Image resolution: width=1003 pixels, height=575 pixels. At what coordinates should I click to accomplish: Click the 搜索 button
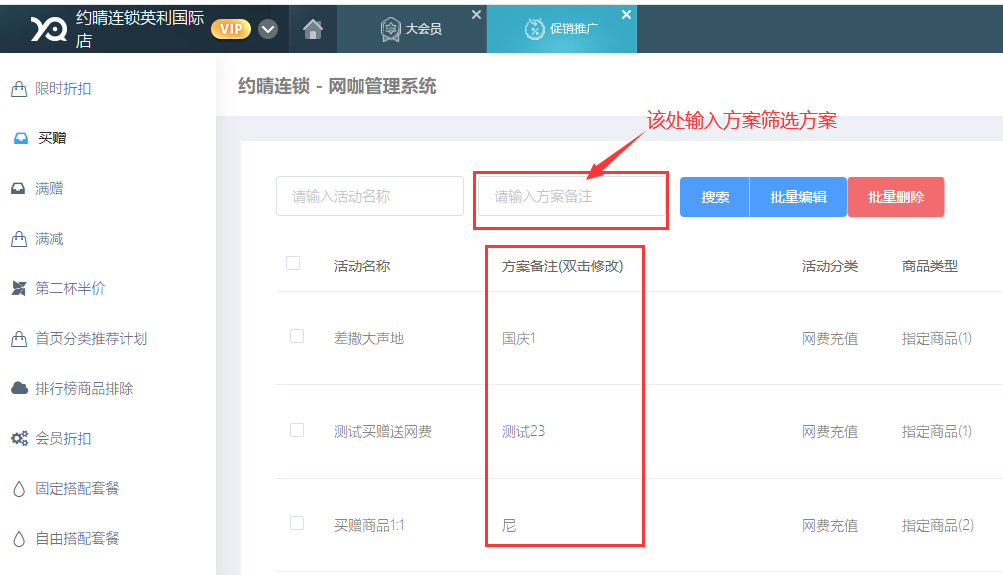(715, 197)
